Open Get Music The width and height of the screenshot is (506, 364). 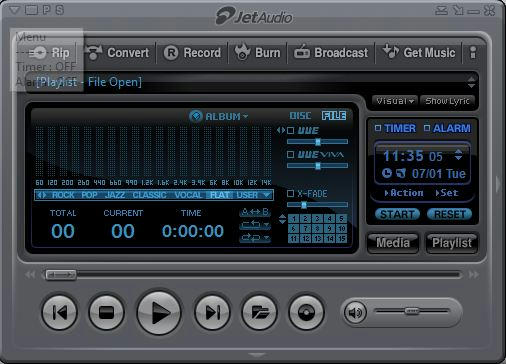(x=419, y=53)
